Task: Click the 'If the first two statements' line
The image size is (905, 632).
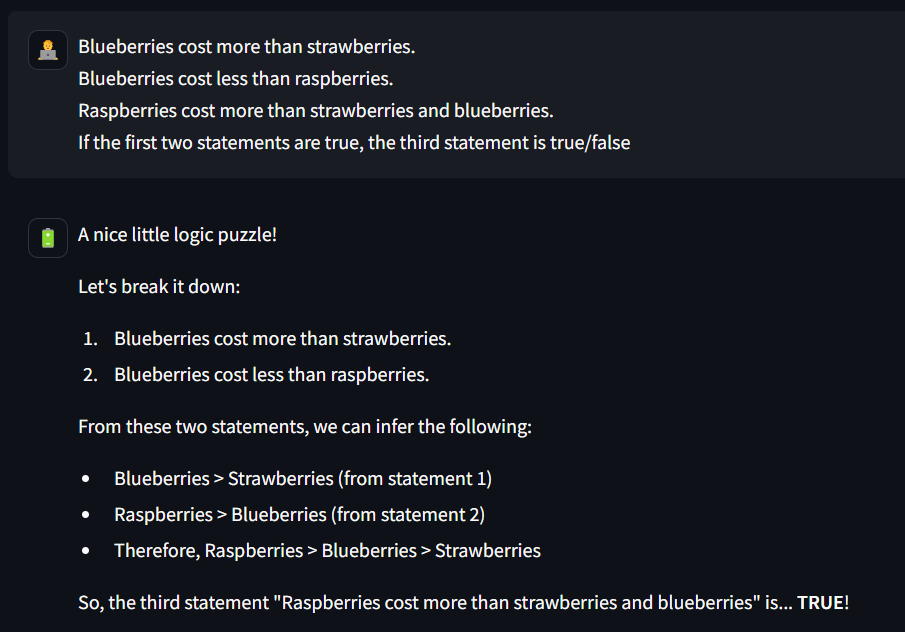Action: pyautogui.click(x=354, y=143)
